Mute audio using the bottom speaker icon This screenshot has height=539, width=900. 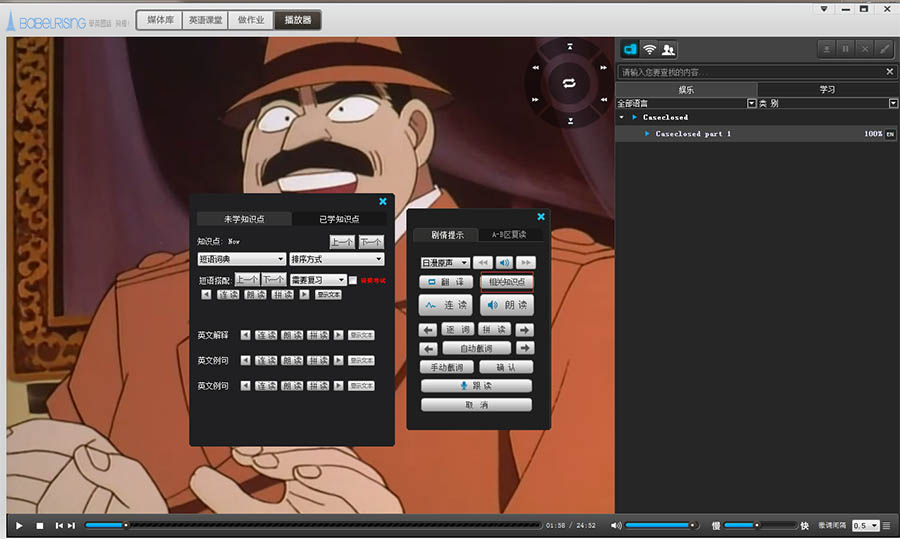tap(616, 525)
